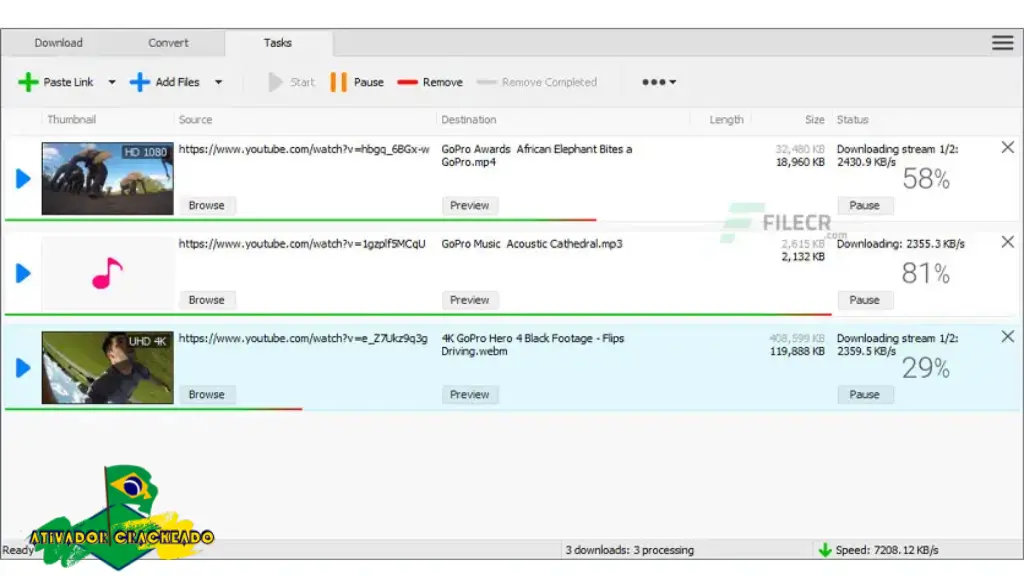Click the Destination column header

click(x=469, y=120)
